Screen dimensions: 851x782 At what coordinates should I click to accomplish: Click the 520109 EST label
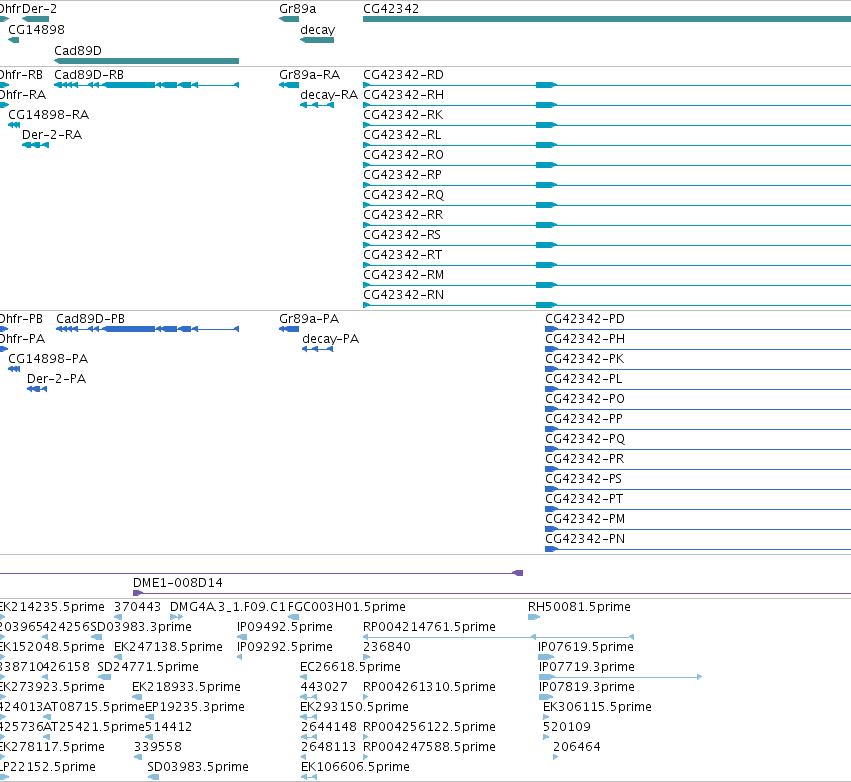pyautogui.click(x=567, y=727)
